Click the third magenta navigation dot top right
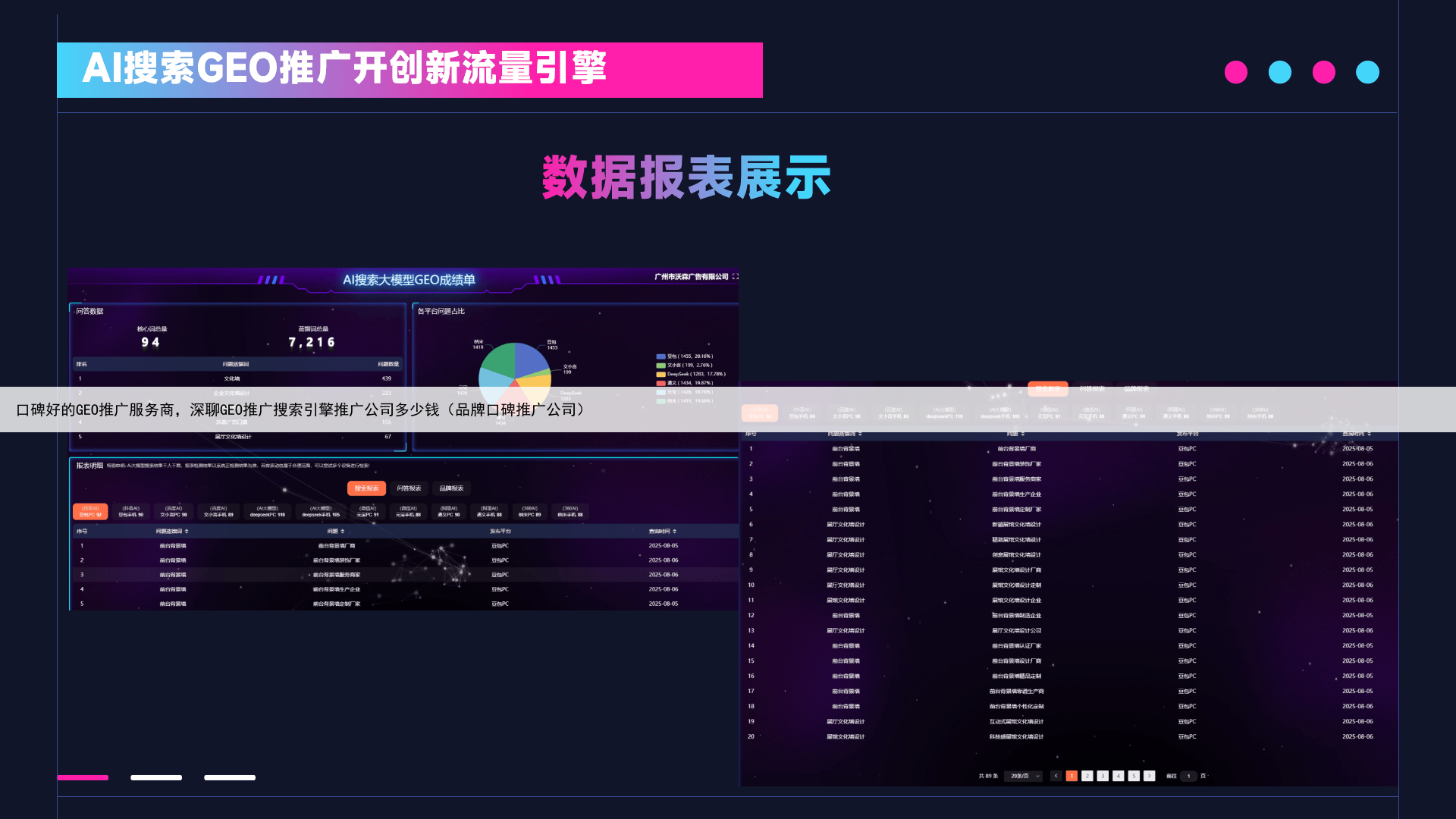 [x=1324, y=72]
